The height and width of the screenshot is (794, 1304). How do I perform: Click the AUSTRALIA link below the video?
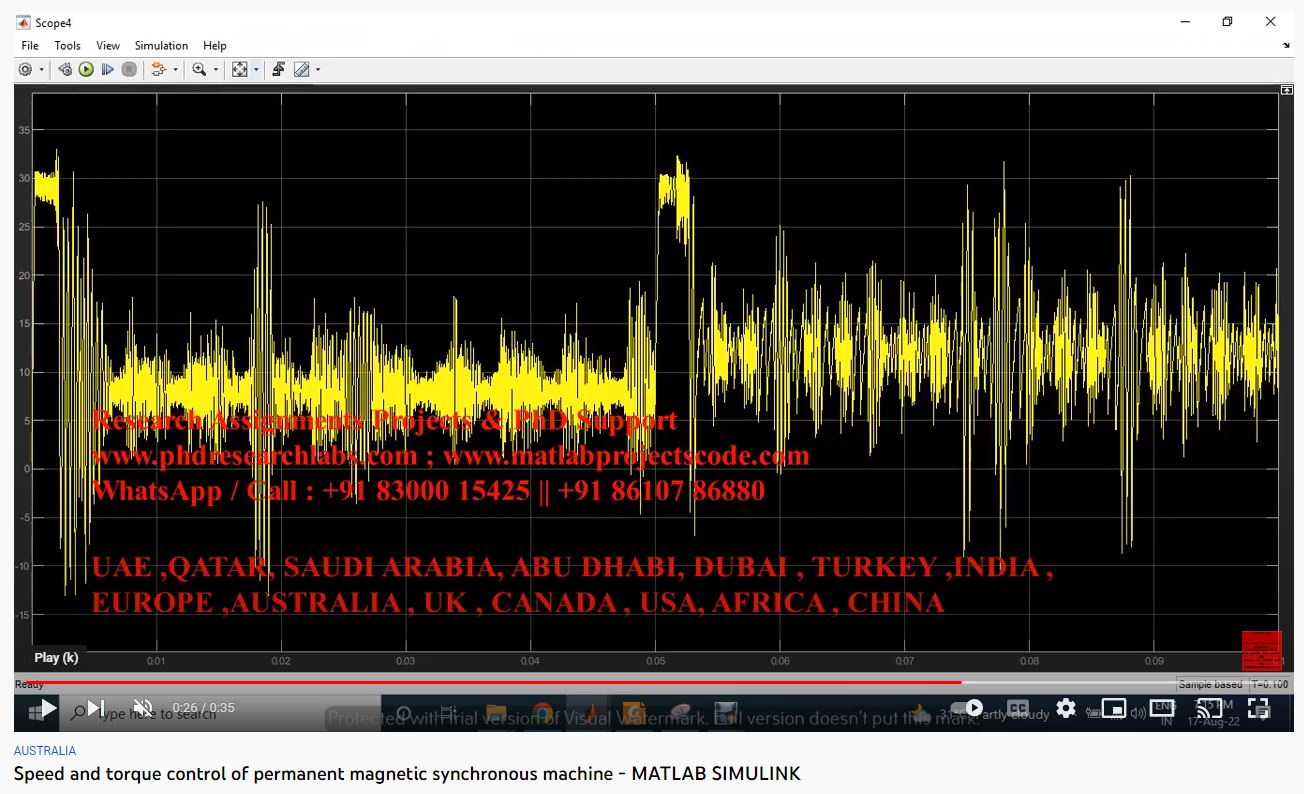coord(45,751)
